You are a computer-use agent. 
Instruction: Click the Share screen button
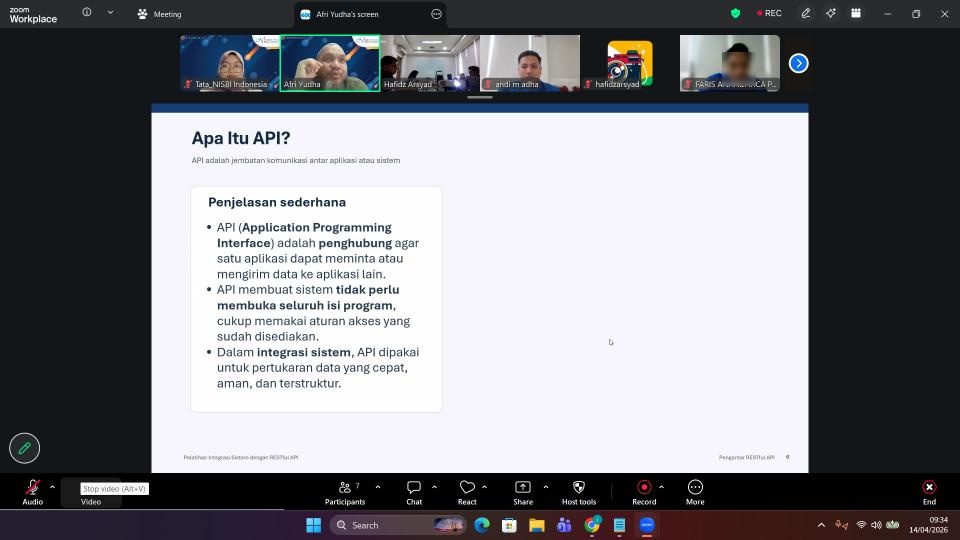tap(523, 492)
